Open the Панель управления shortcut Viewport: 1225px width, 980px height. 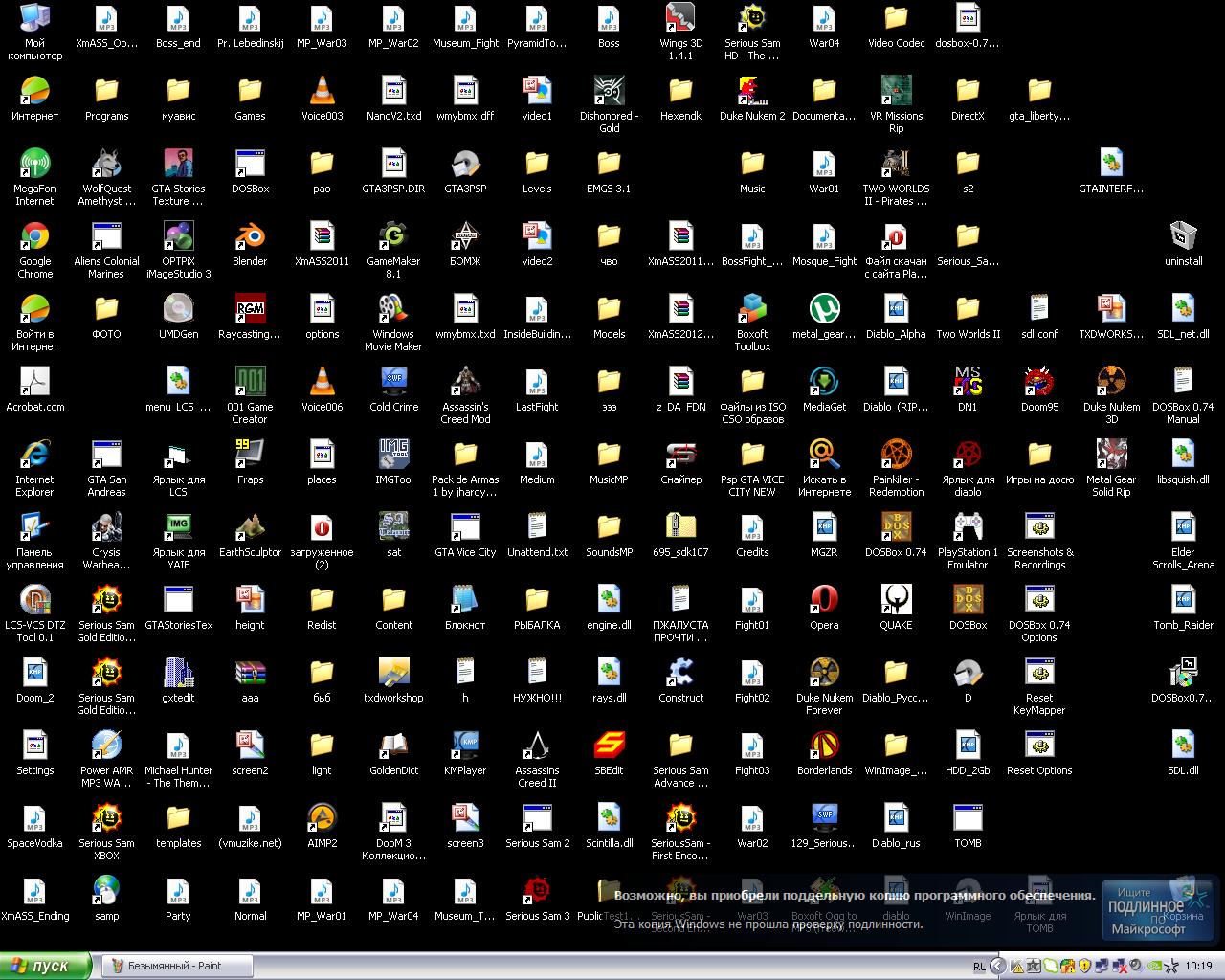(x=35, y=526)
